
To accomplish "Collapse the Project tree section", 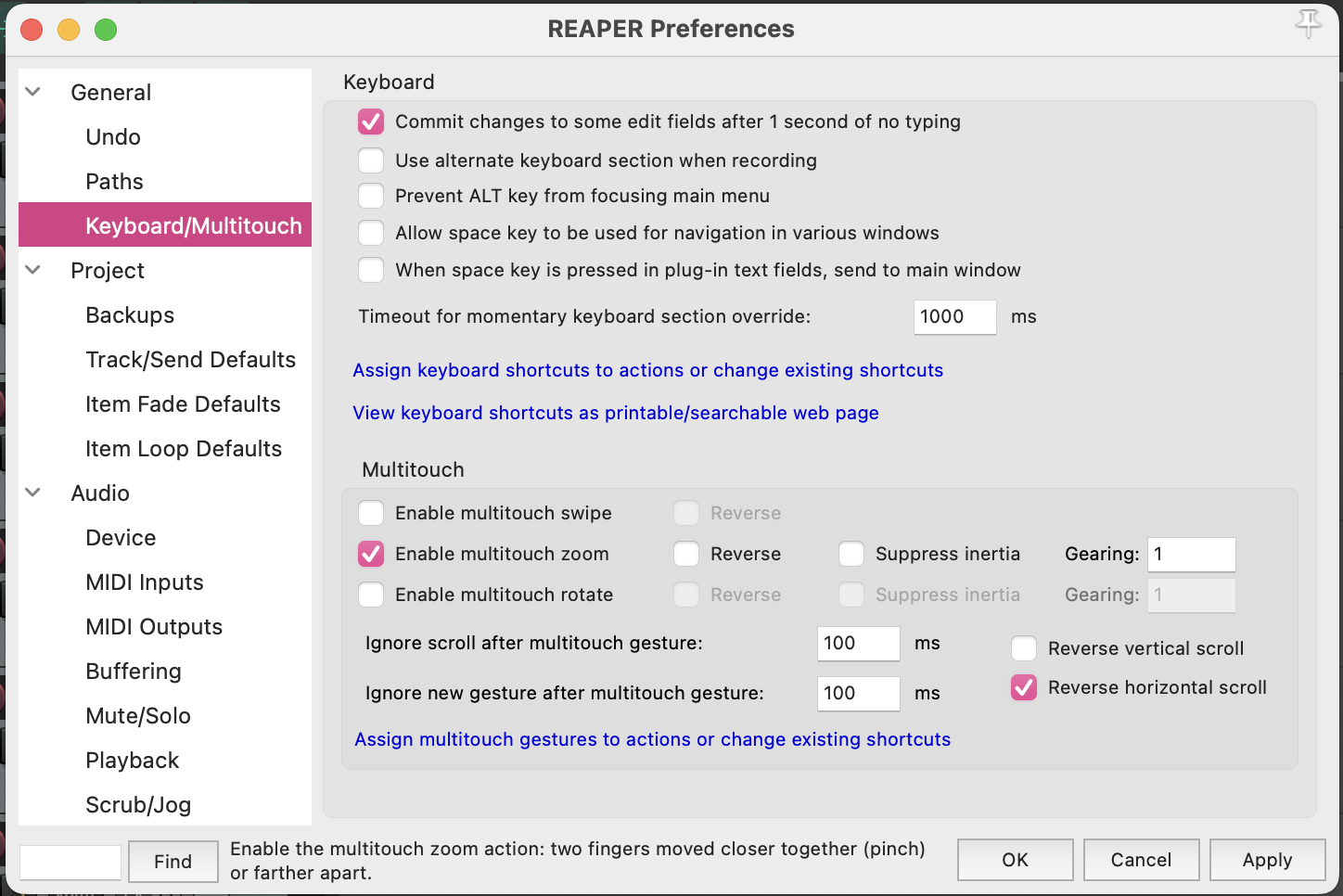I will click(33, 270).
